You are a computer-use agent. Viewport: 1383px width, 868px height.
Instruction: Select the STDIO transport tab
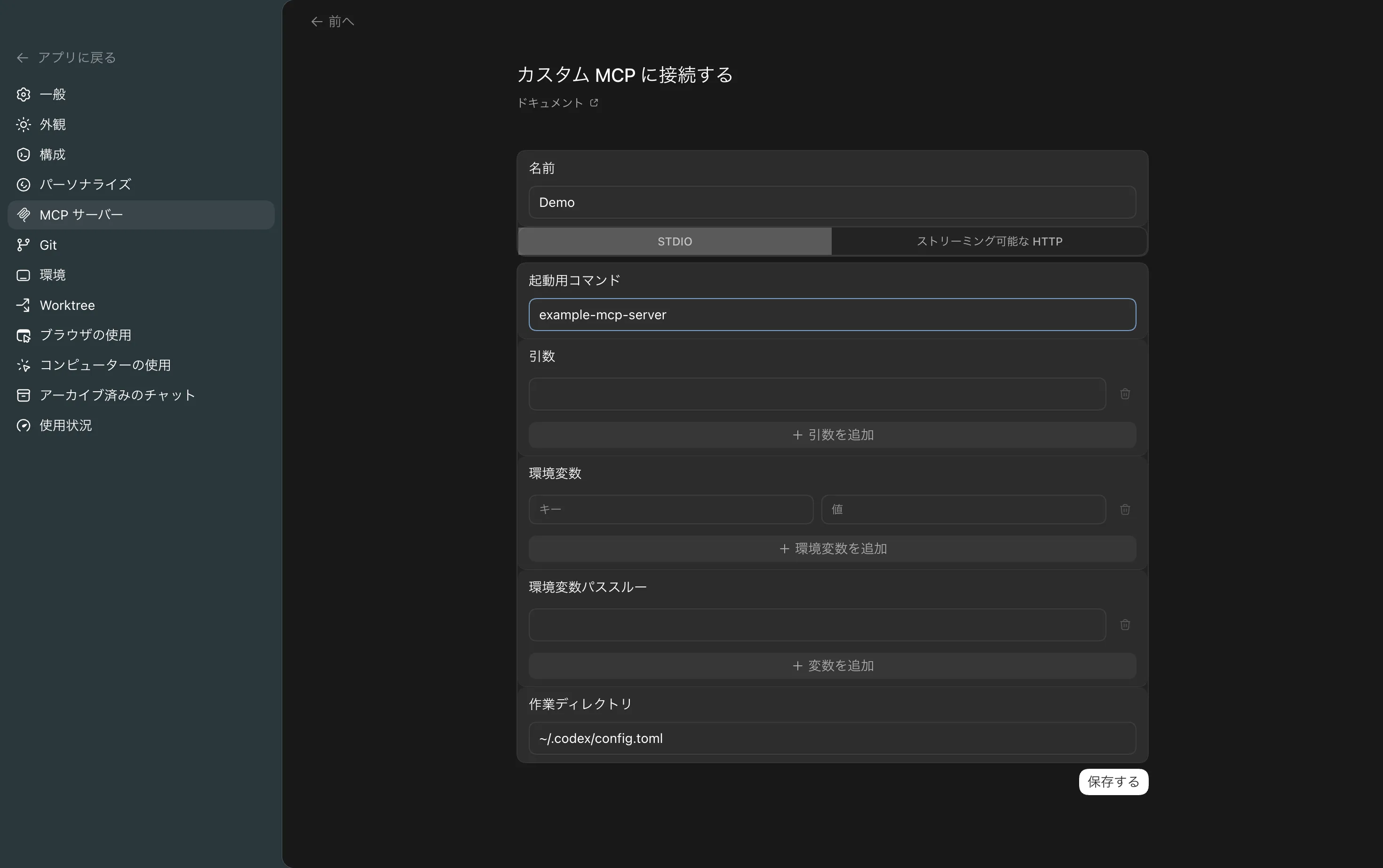[675, 242]
